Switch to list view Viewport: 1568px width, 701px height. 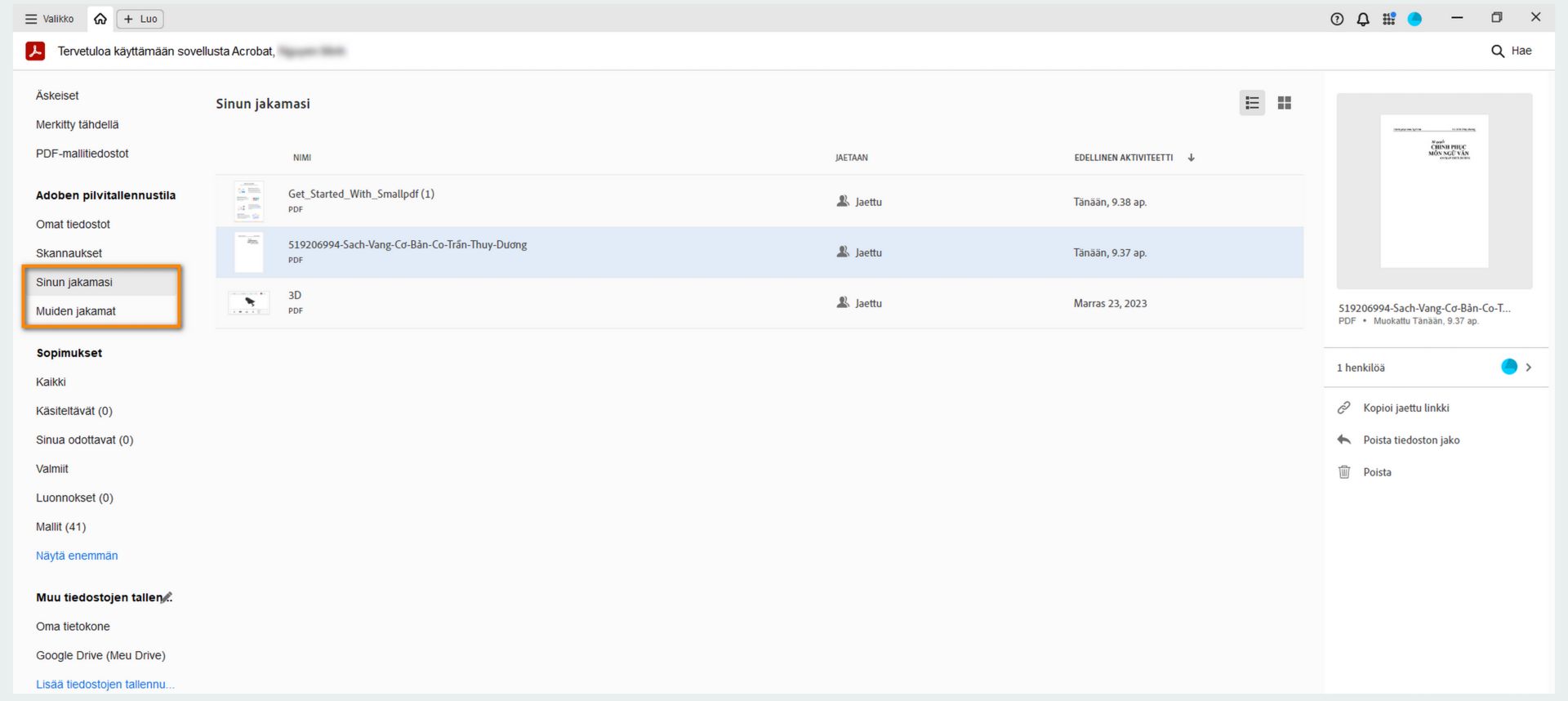[1252, 103]
